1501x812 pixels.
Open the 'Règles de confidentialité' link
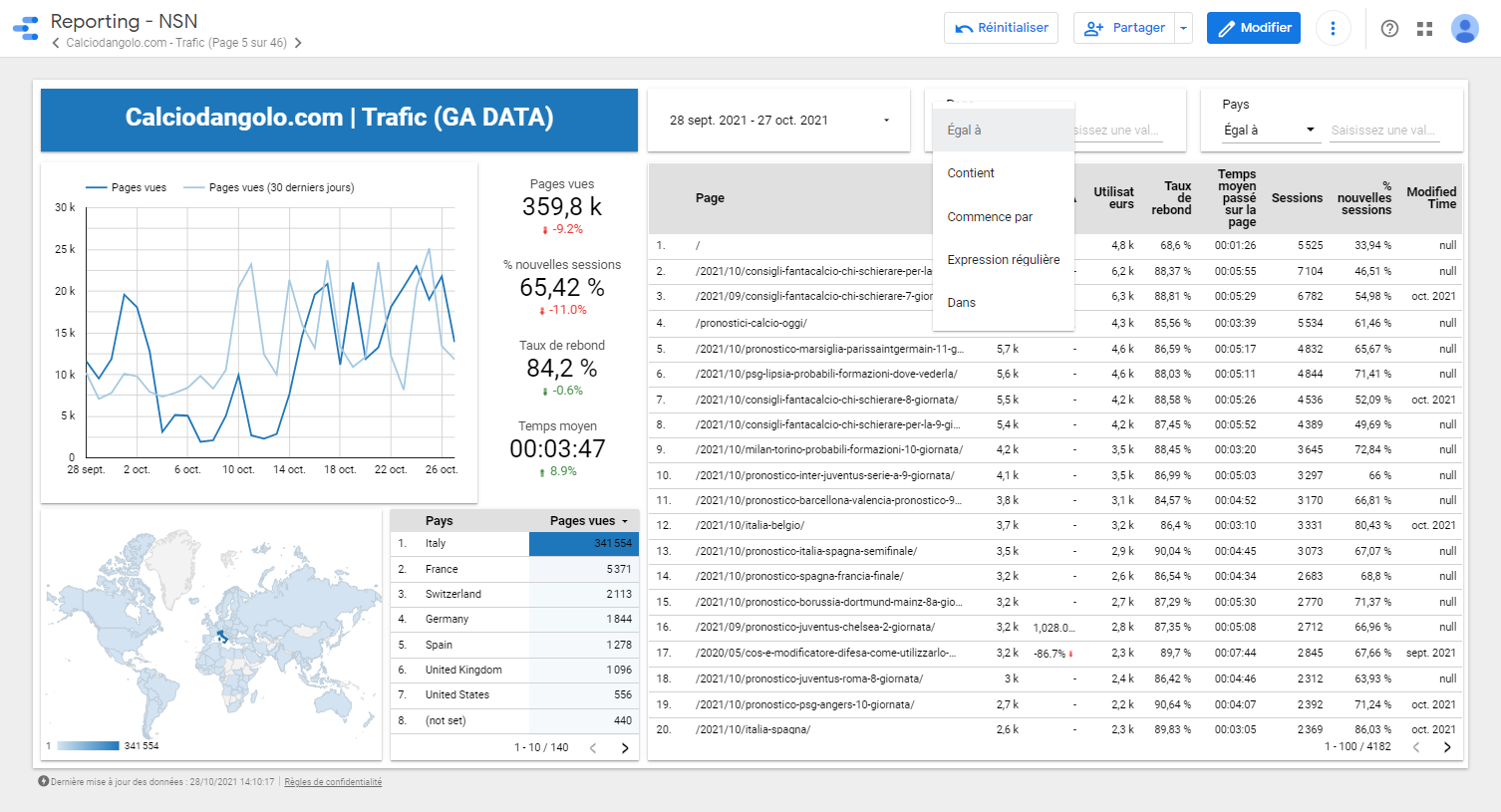pyautogui.click(x=333, y=782)
